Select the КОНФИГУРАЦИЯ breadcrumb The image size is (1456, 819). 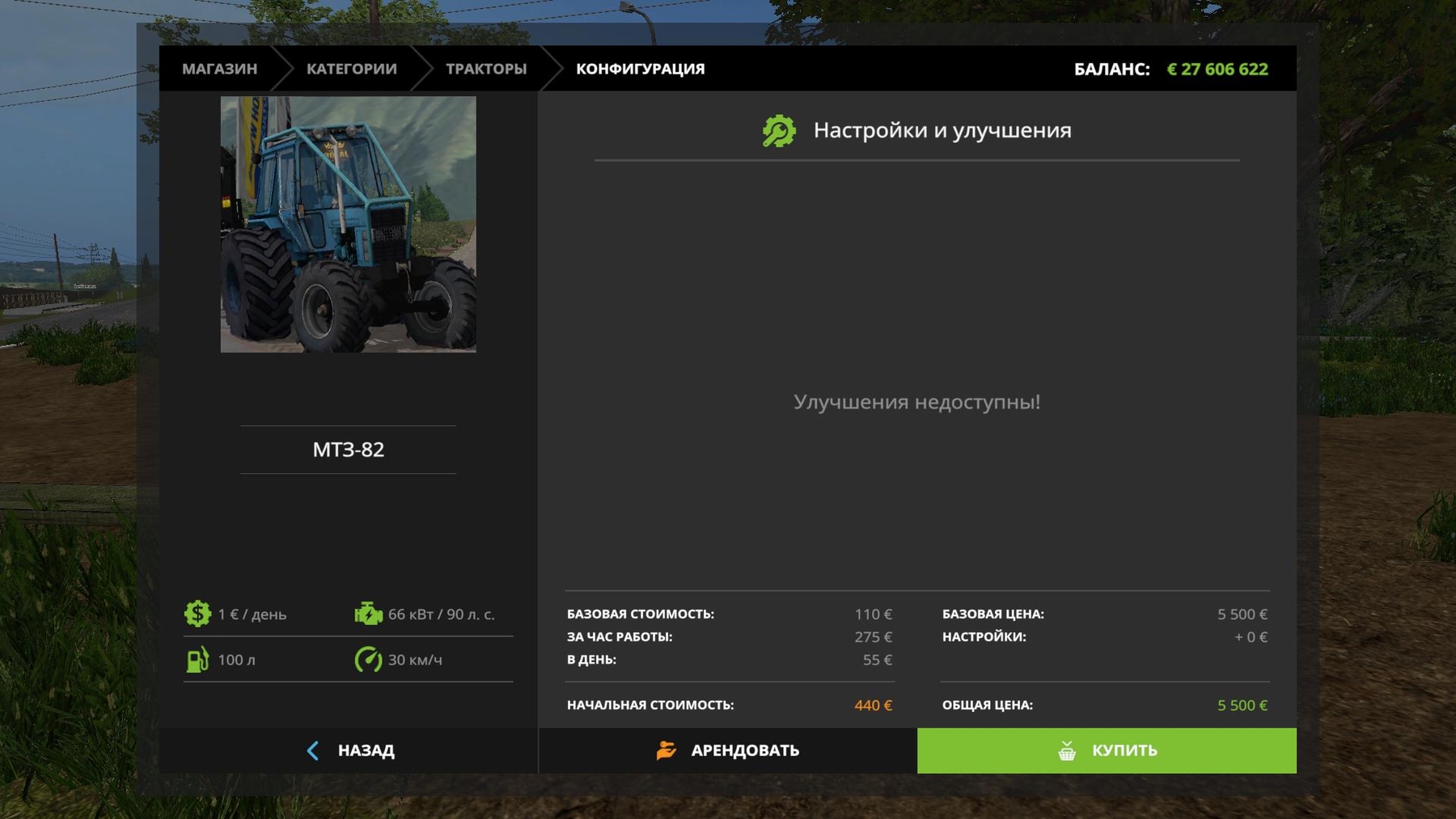coord(640,69)
